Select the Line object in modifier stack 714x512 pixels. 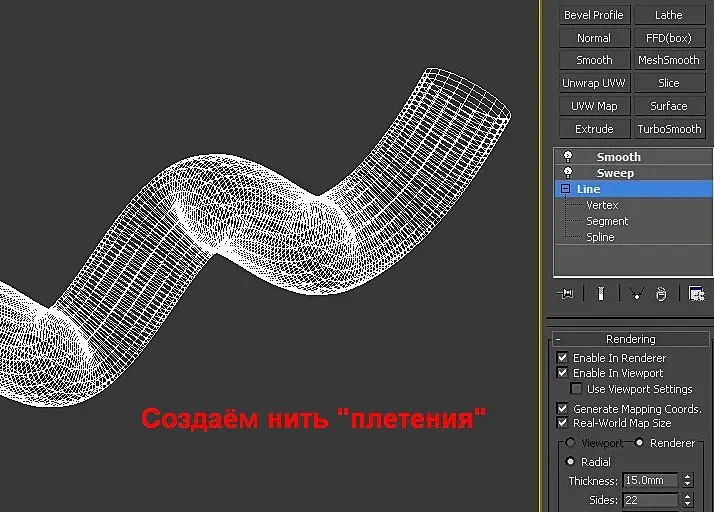pyautogui.click(x=634, y=189)
